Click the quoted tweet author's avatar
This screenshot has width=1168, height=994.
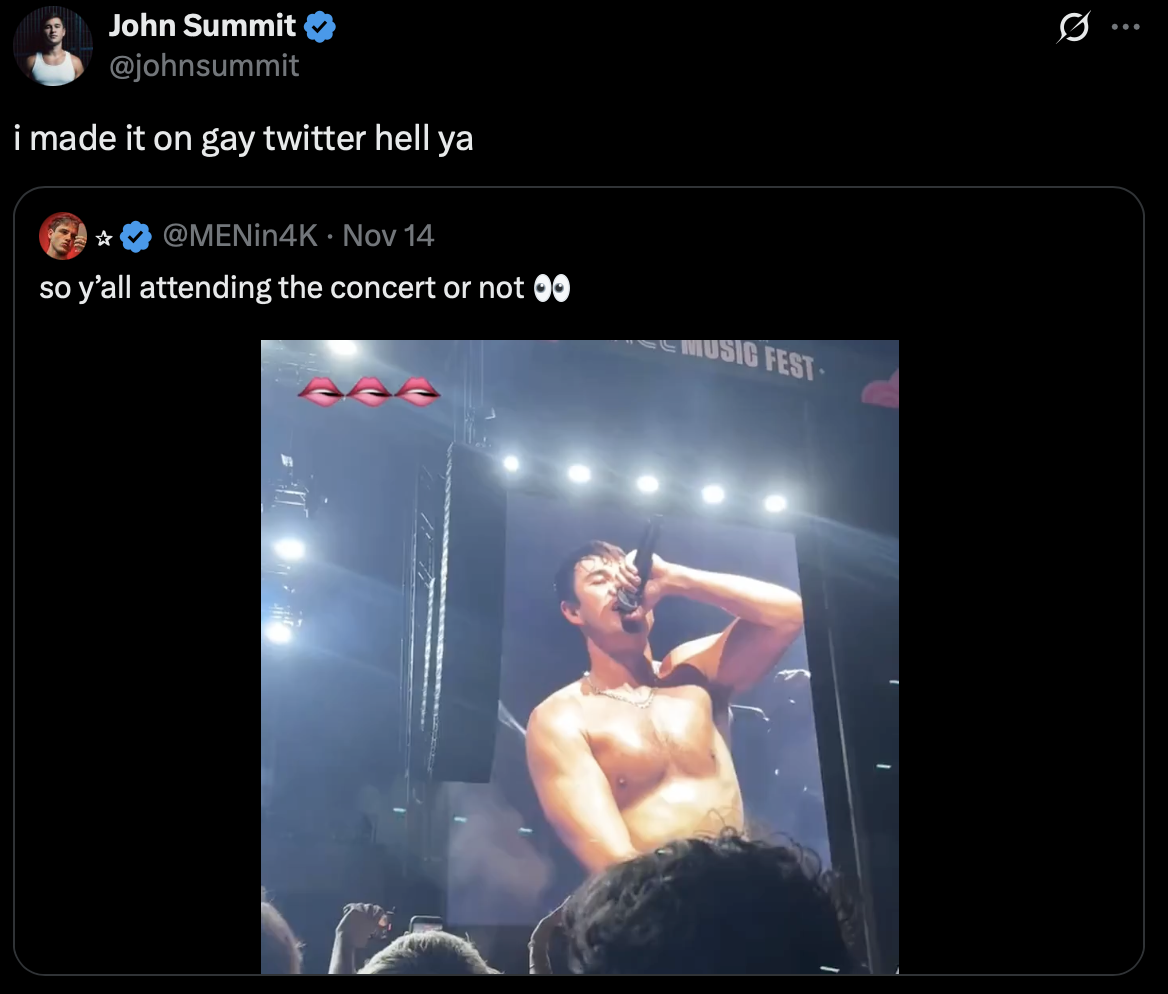[62, 236]
